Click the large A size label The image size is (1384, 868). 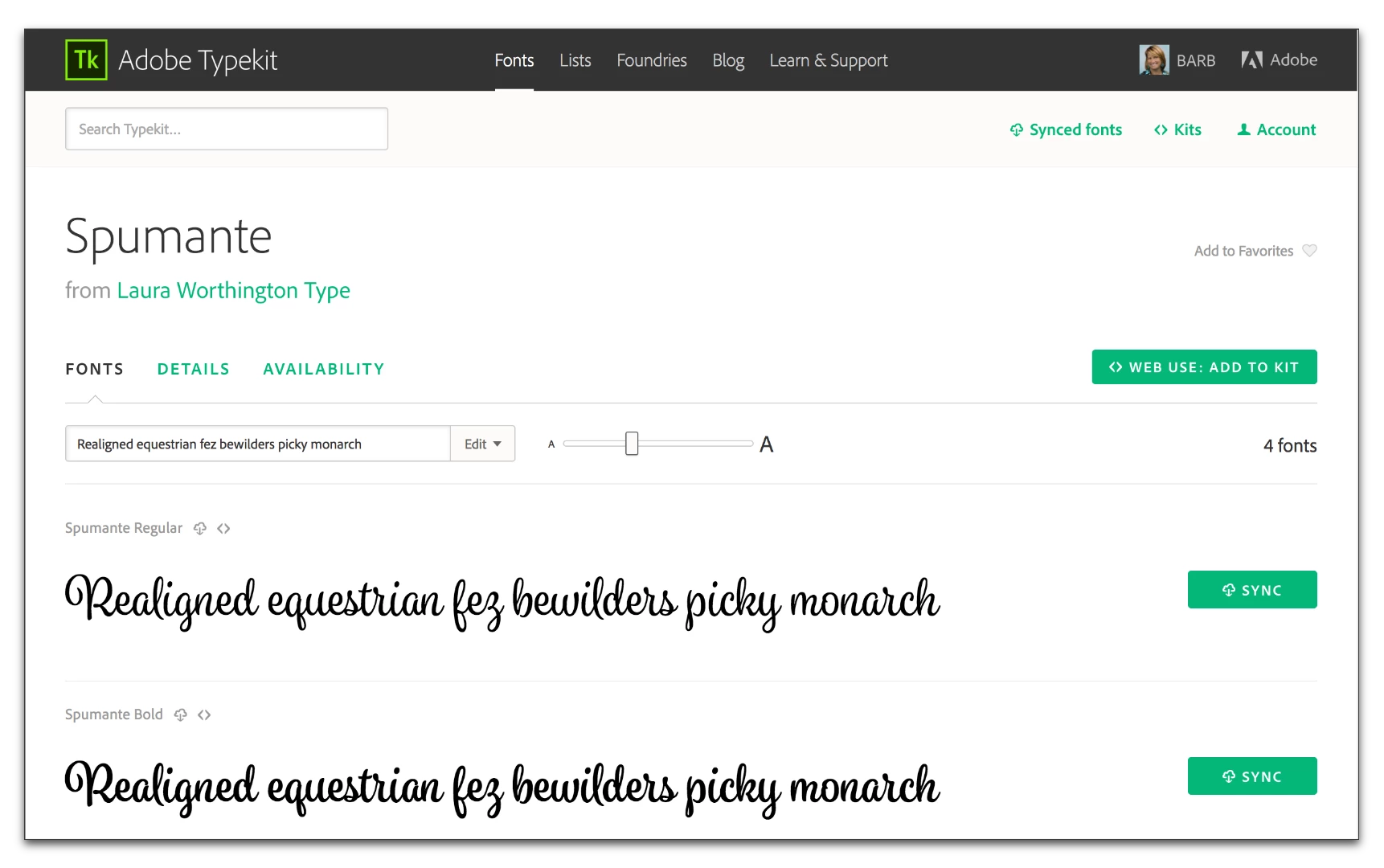pos(767,444)
